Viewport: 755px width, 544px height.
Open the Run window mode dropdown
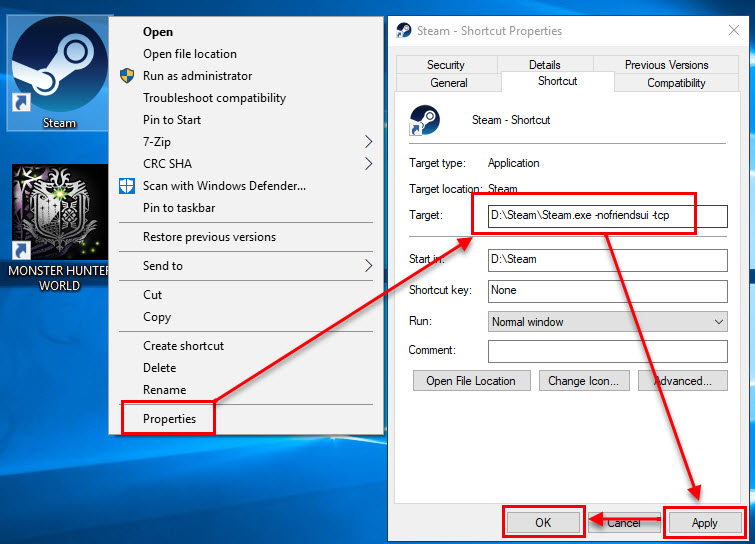pyautogui.click(x=608, y=322)
